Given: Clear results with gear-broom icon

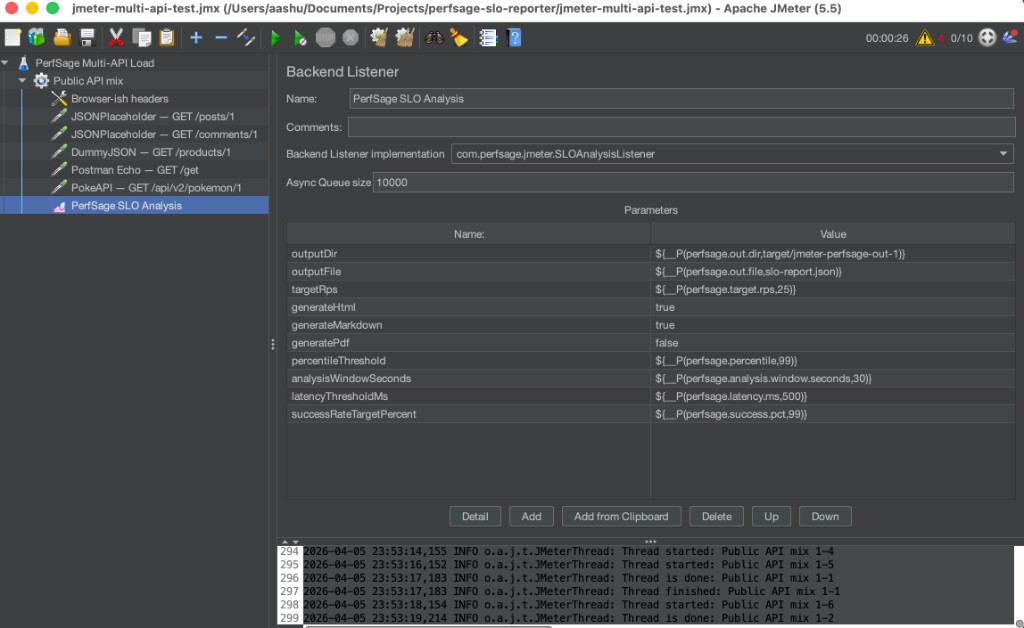Looking at the screenshot, I should tap(379, 38).
